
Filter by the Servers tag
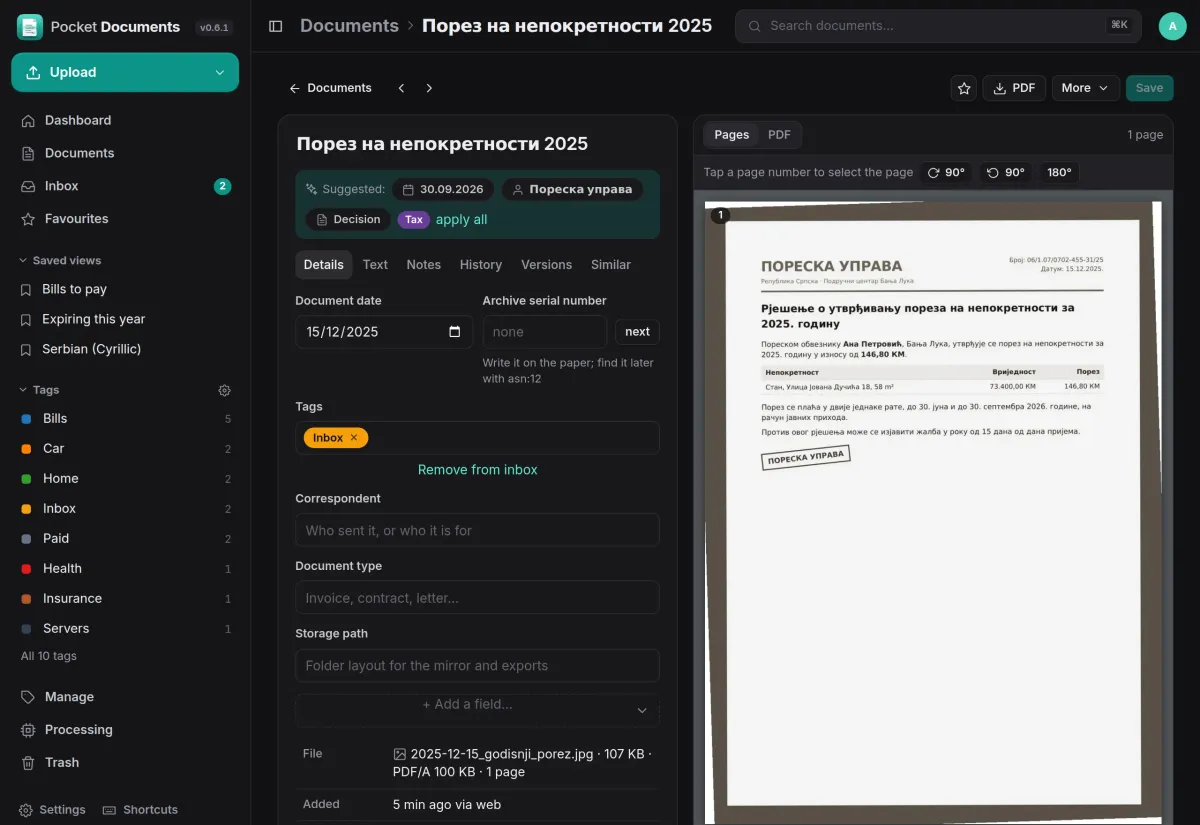125,629
